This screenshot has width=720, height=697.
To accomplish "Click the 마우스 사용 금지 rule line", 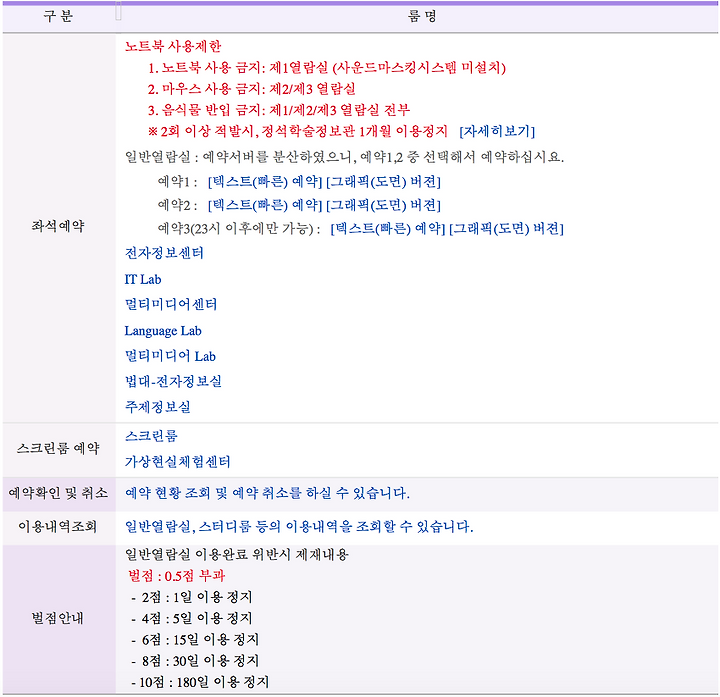I will tap(252, 89).
